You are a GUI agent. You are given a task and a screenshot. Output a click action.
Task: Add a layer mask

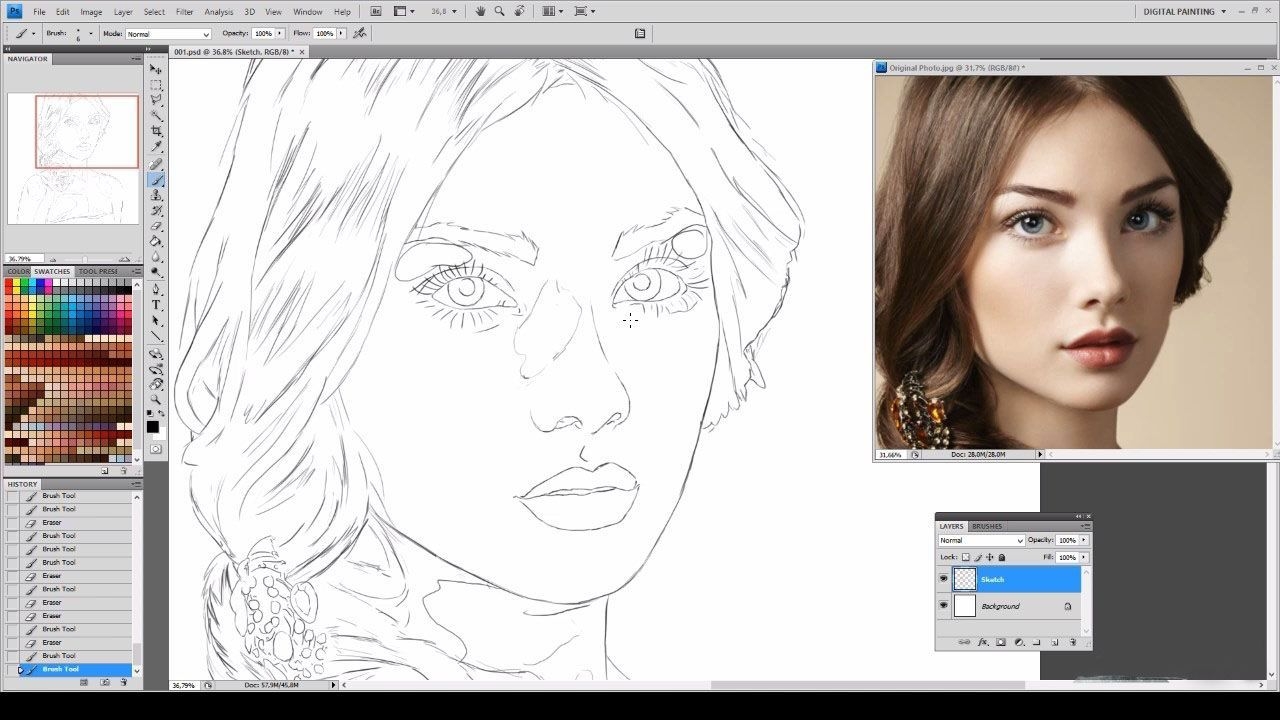point(1001,642)
